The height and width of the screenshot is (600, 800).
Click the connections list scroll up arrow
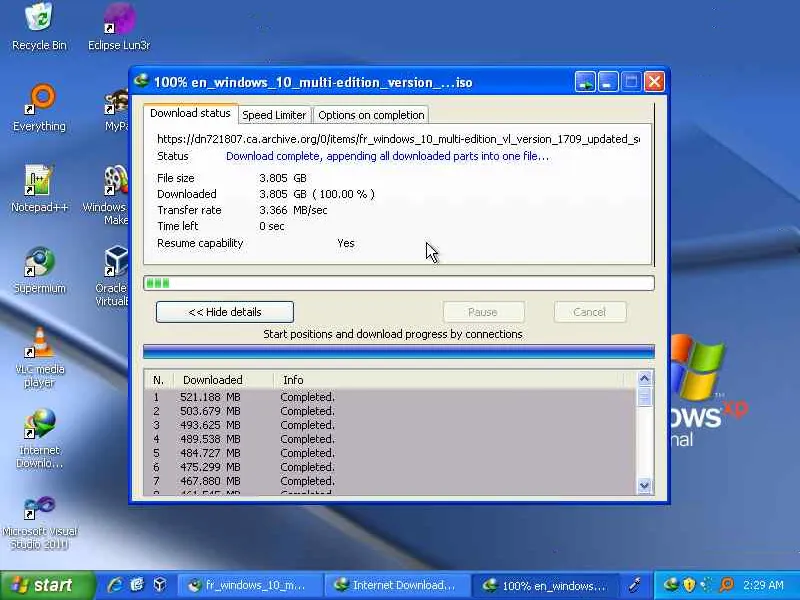click(644, 378)
